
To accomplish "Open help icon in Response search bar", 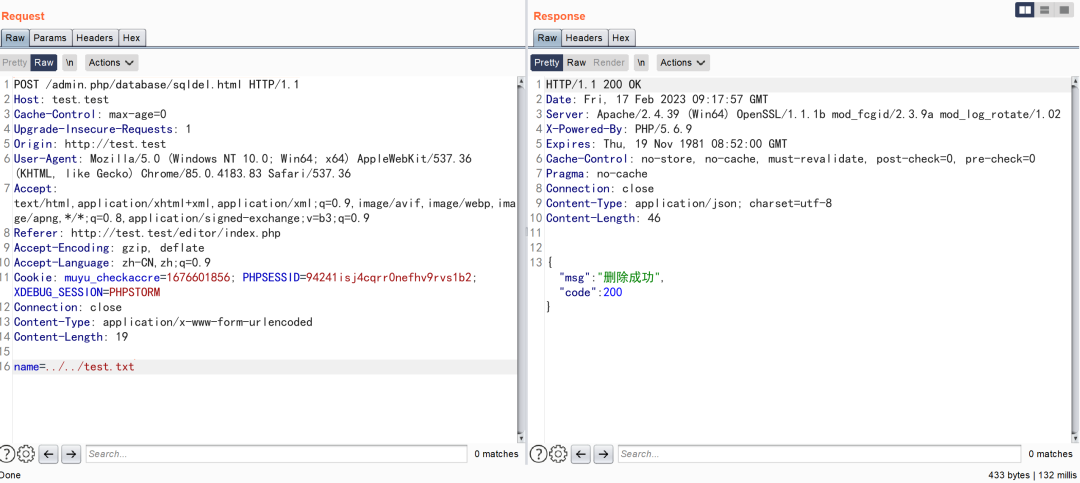I will (539, 453).
